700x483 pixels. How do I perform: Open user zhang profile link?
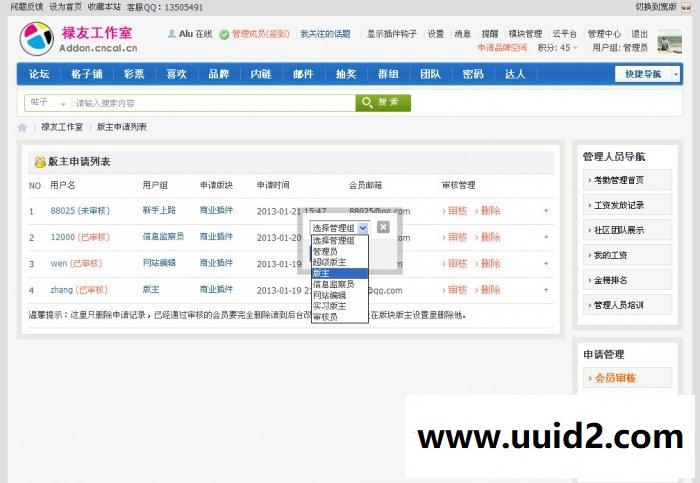pyautogui.click(x=62, y=290)
